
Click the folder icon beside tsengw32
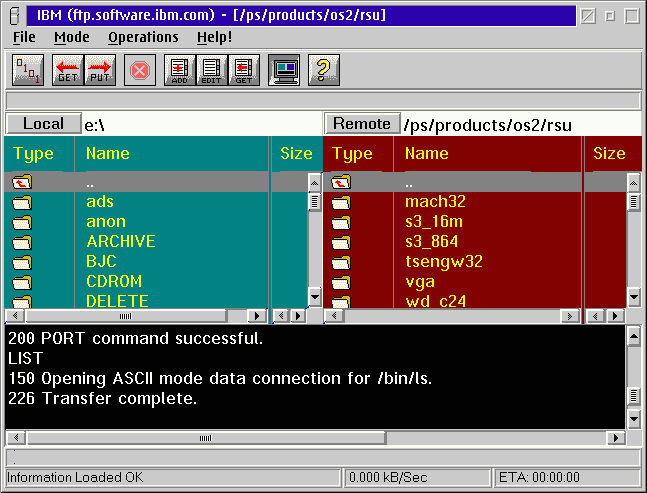point(341,262)
